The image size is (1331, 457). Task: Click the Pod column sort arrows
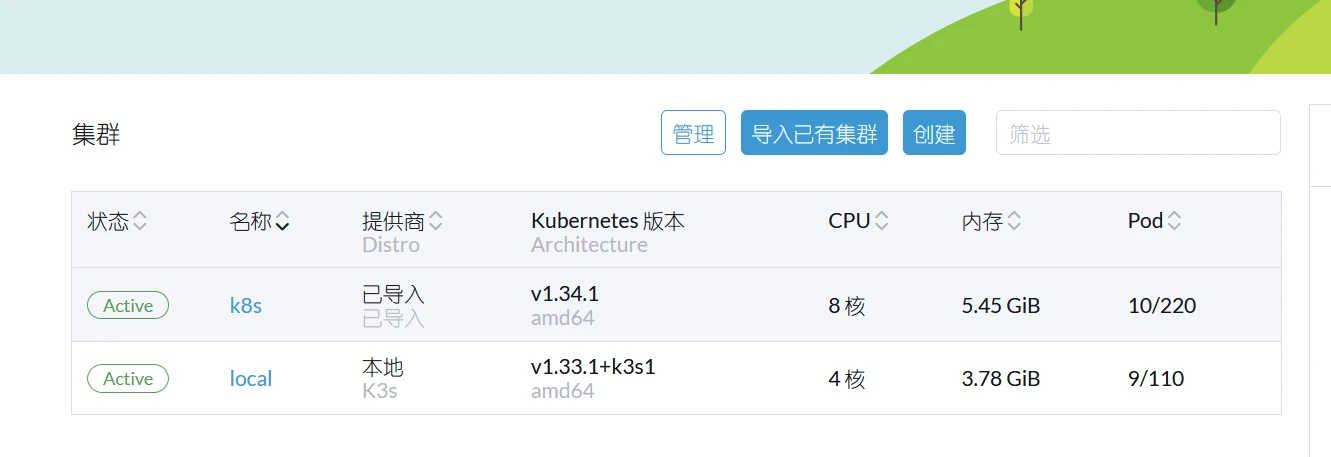pos(1174,222)
